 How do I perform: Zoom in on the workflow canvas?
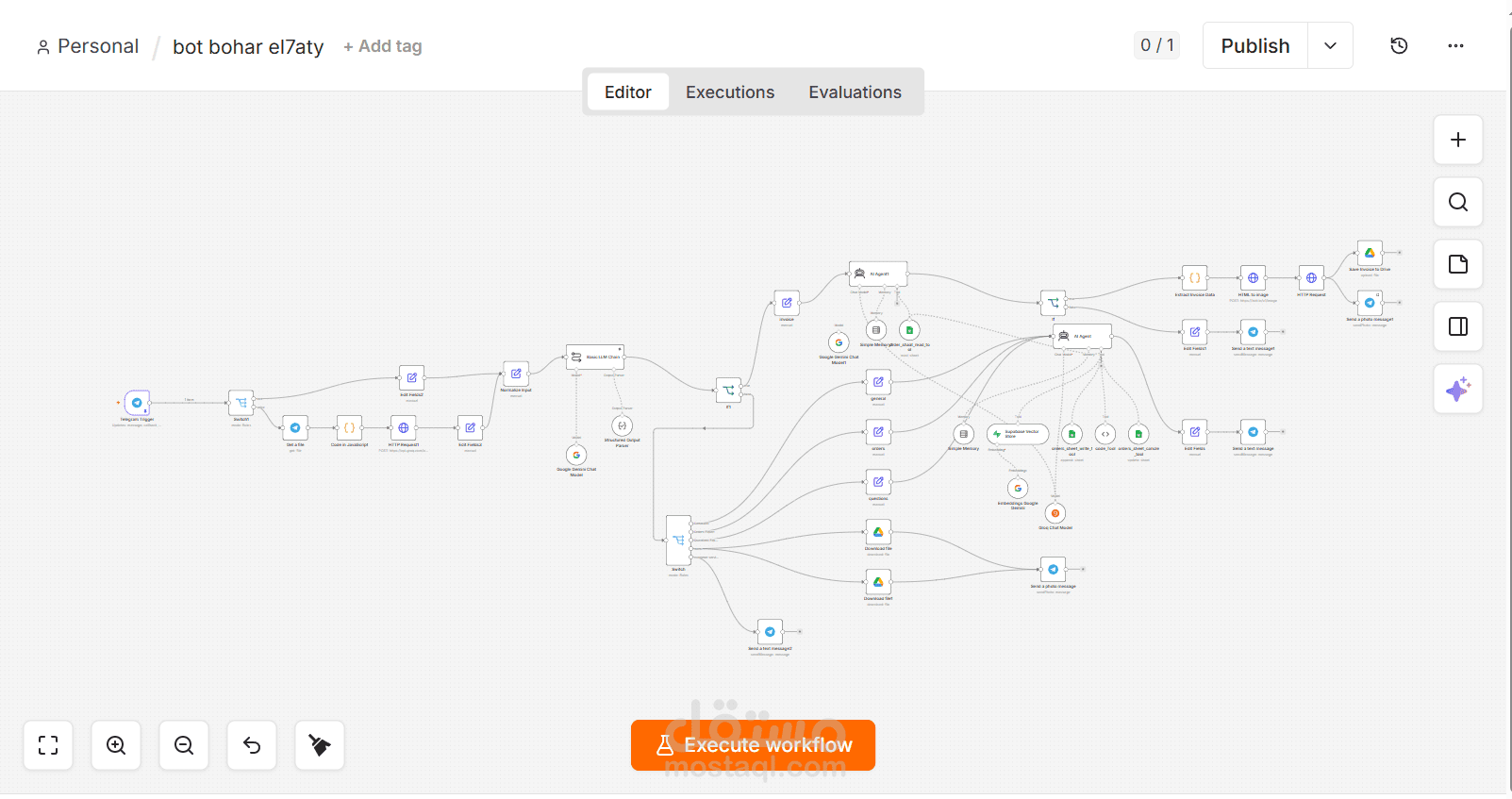coord(116,745)
